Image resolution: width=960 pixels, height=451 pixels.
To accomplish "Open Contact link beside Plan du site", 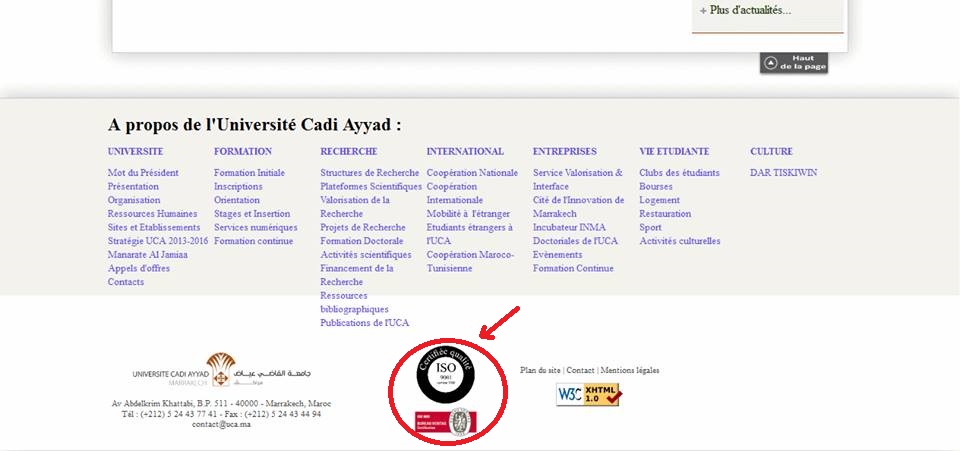I will pos(580,370).
